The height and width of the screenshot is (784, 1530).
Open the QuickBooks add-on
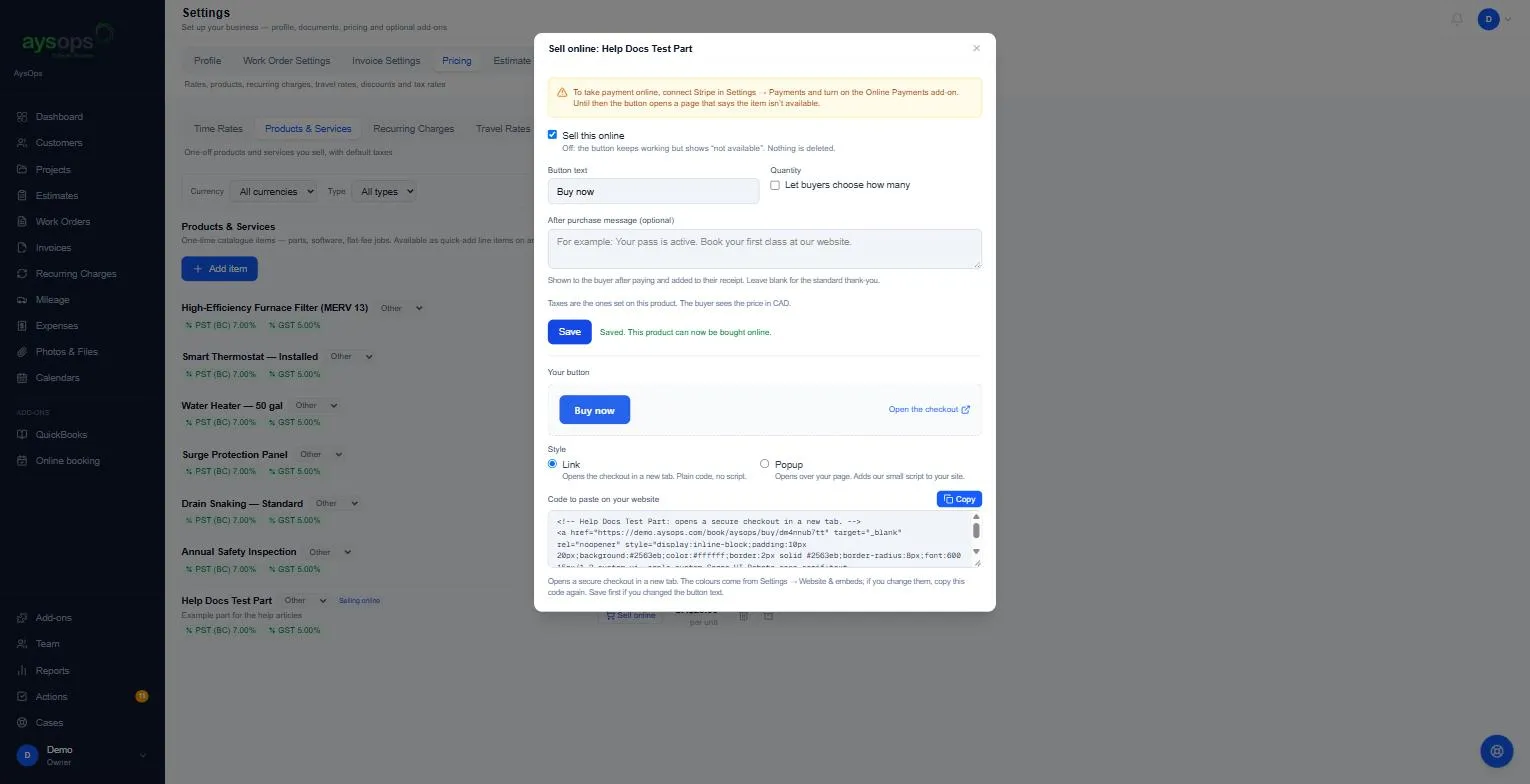[x=61, y=434]
